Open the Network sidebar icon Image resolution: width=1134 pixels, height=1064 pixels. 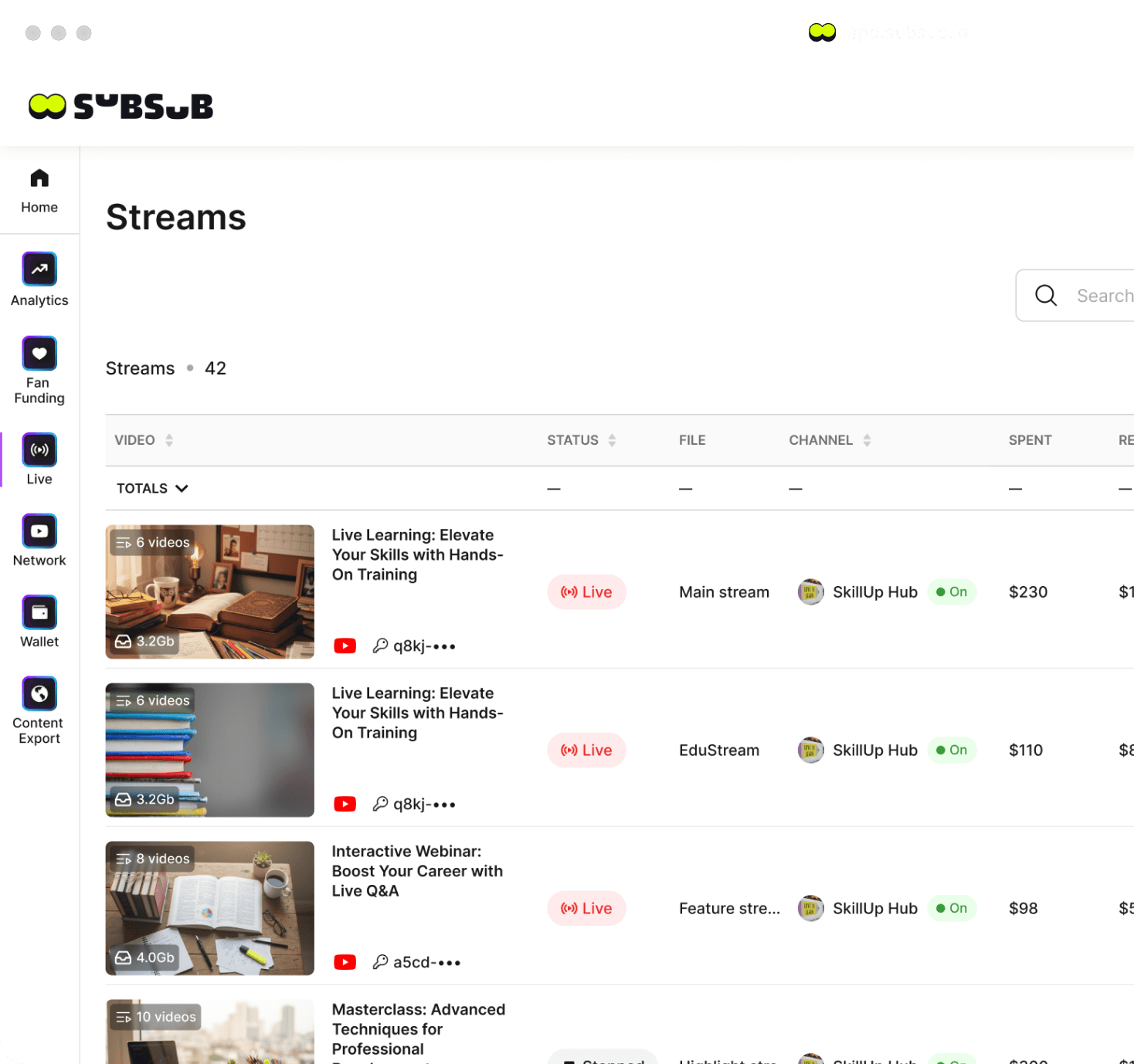39,531
